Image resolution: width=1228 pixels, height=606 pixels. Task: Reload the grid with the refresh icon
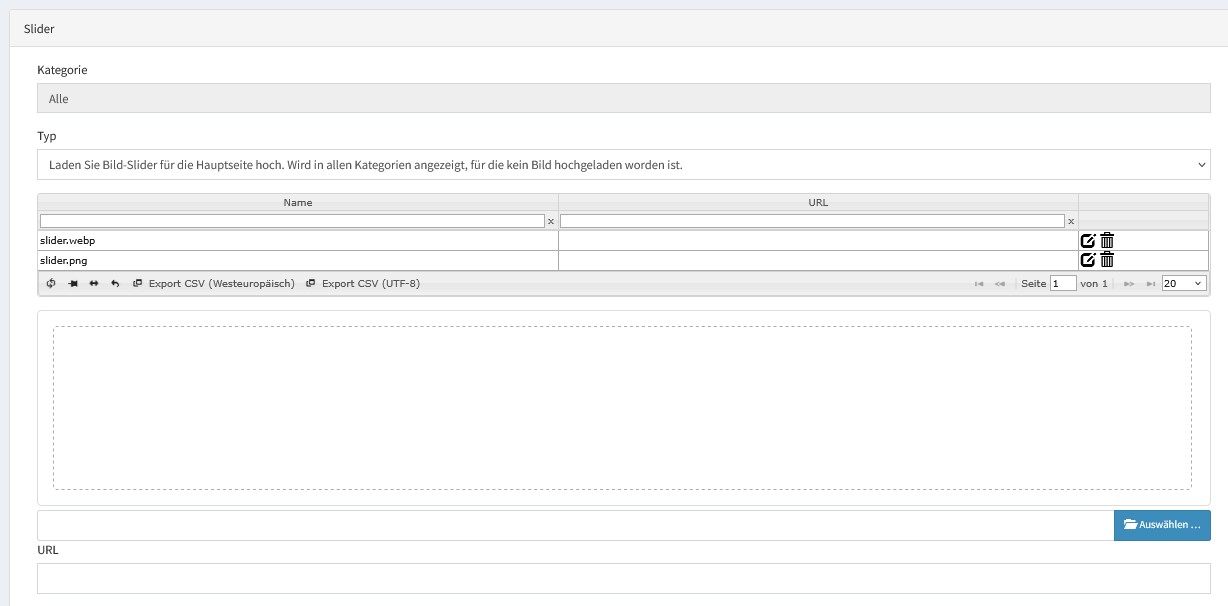click(51, 284)
